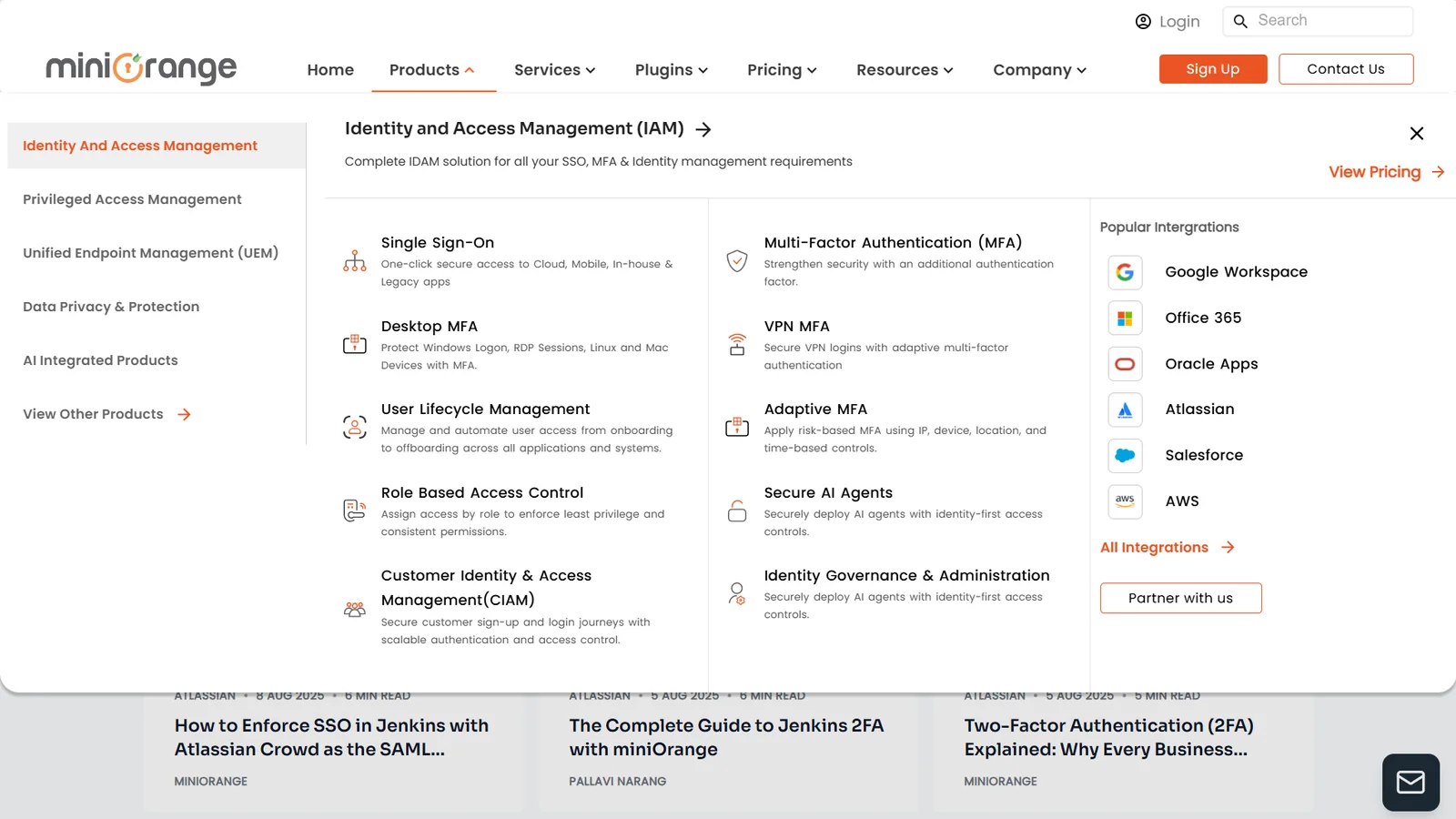1456x819 pixels.
Task: Click the Partner with us button
Action: [1181, 598]
